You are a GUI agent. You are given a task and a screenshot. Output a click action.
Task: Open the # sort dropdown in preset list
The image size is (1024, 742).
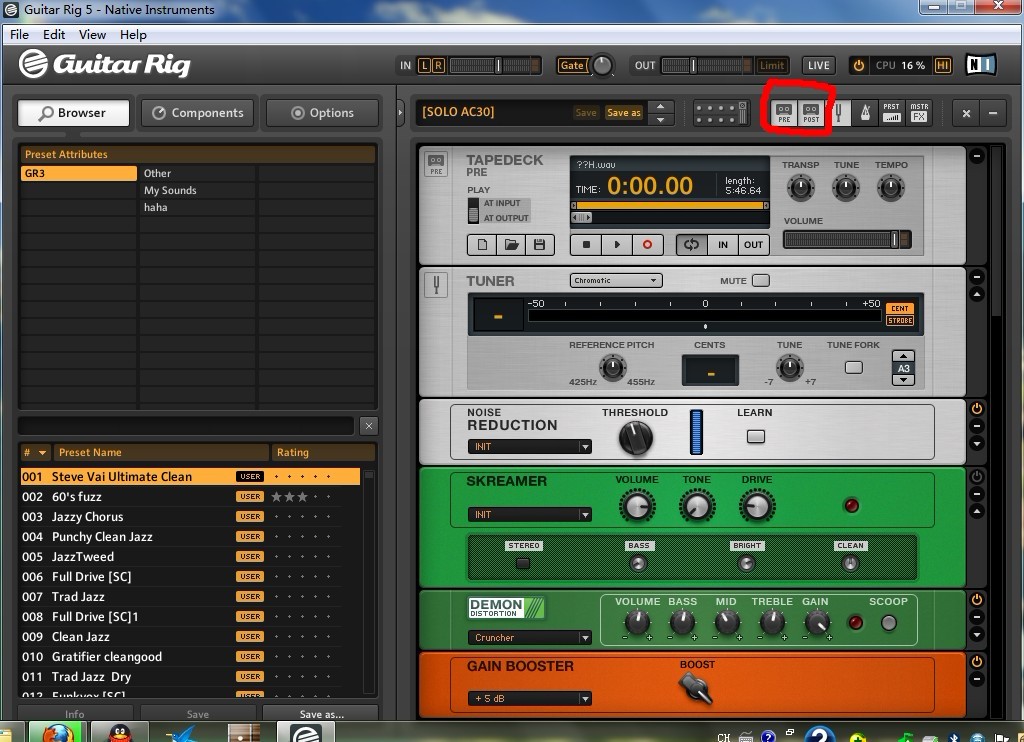click(37, 452)
